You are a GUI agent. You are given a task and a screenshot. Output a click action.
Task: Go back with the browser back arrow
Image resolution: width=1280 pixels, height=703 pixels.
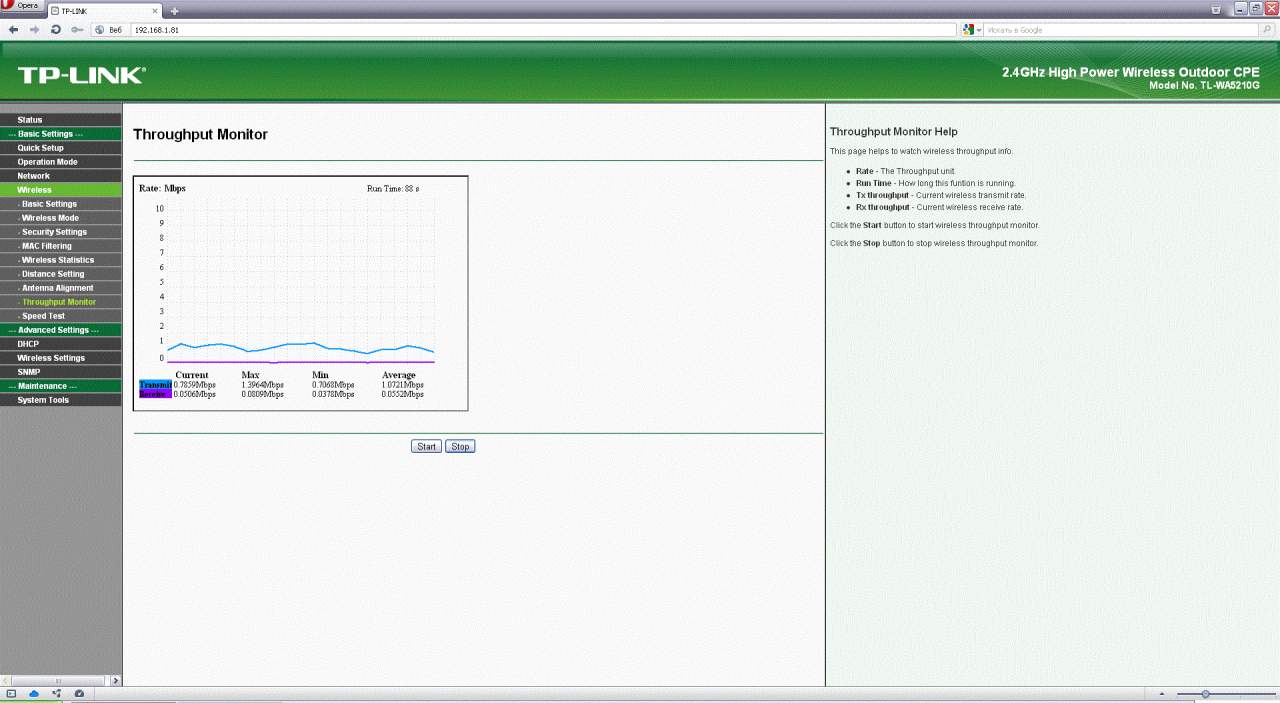[13, 30]
